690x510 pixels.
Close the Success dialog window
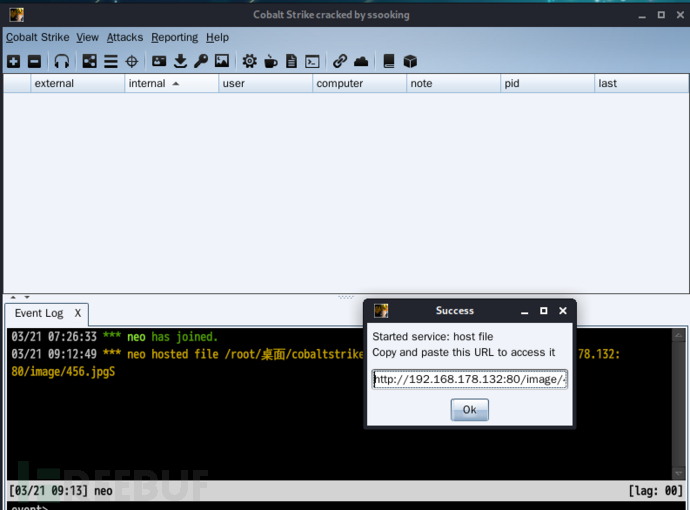pos(563,311)
